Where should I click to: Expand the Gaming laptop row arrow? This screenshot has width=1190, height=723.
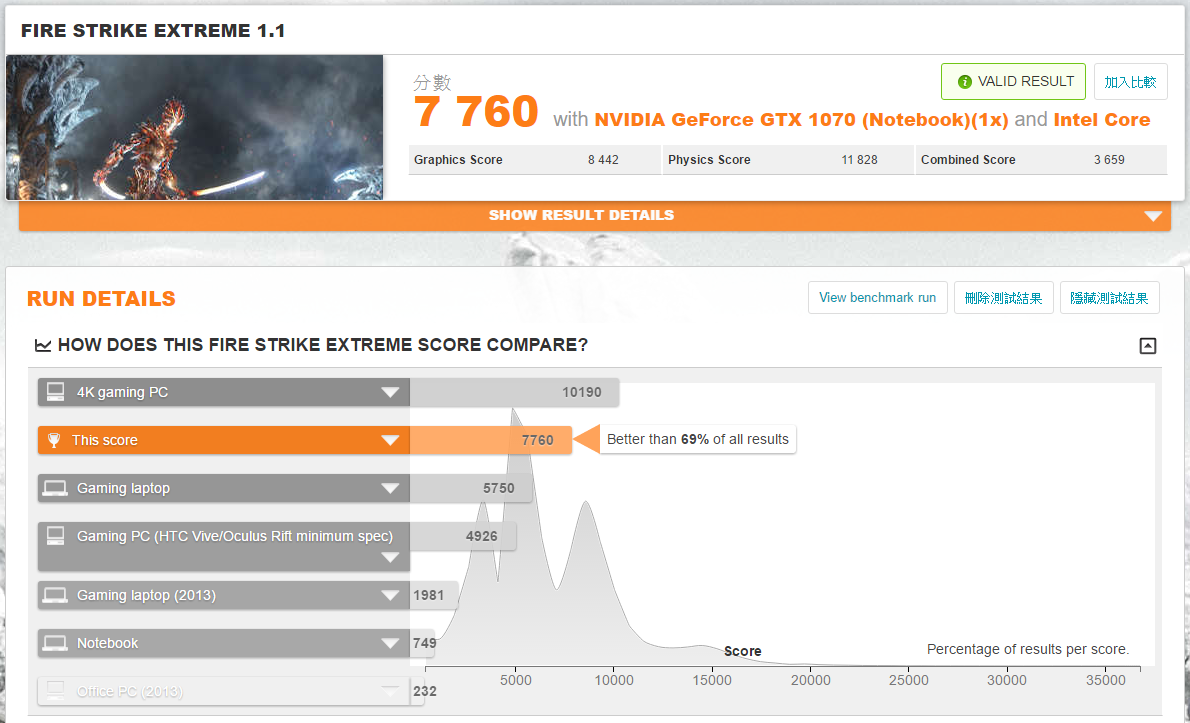tap(390, 489)
